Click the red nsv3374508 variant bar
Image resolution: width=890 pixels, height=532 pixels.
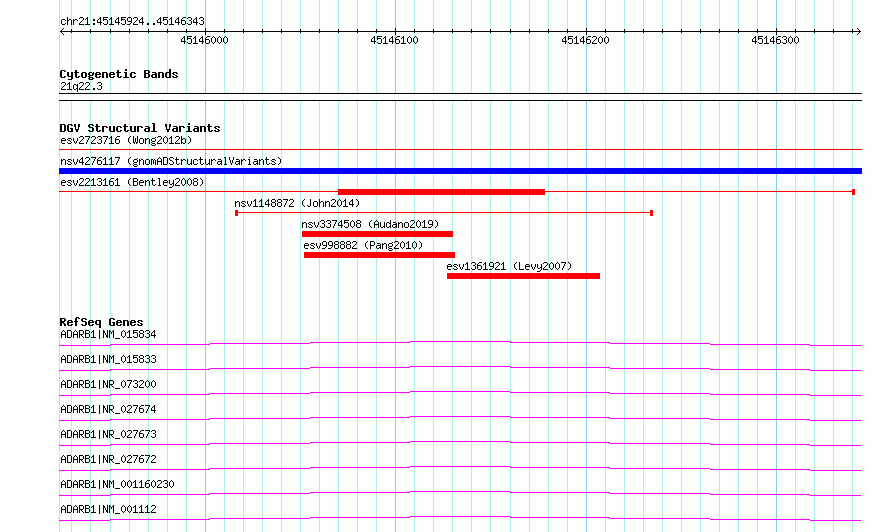click(377, 234)
